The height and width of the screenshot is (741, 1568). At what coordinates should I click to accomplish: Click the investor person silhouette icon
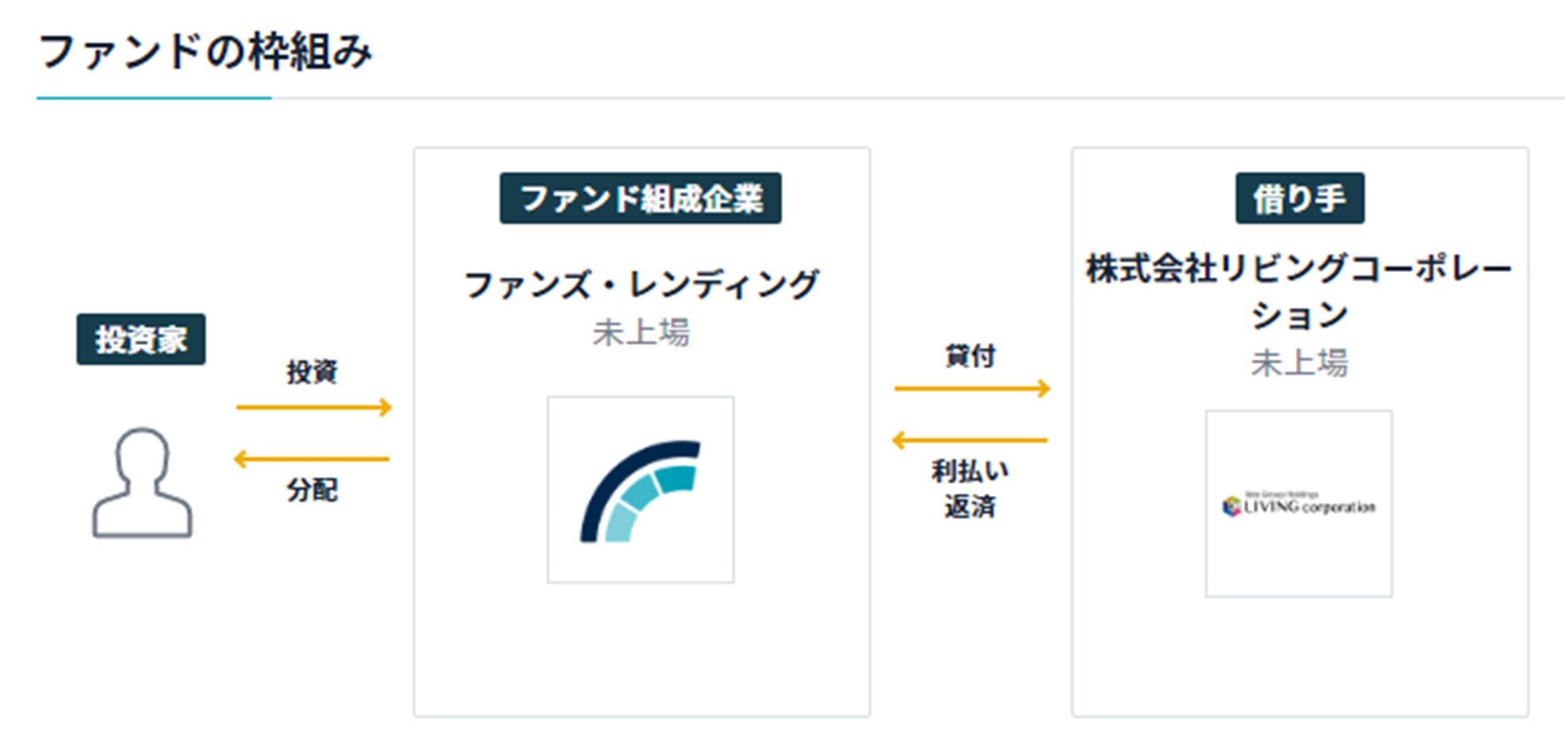[142, 483]
